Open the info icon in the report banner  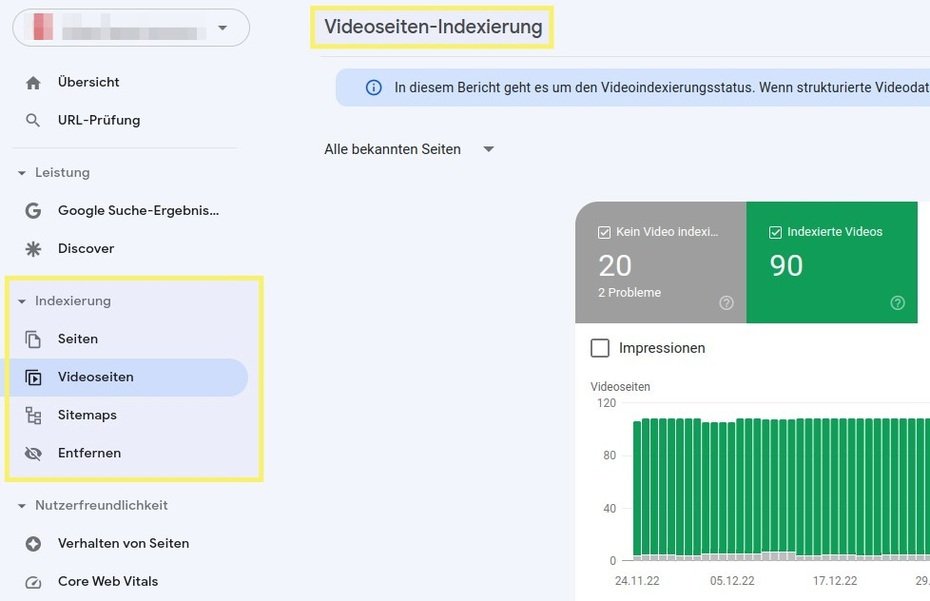[372, 88]
